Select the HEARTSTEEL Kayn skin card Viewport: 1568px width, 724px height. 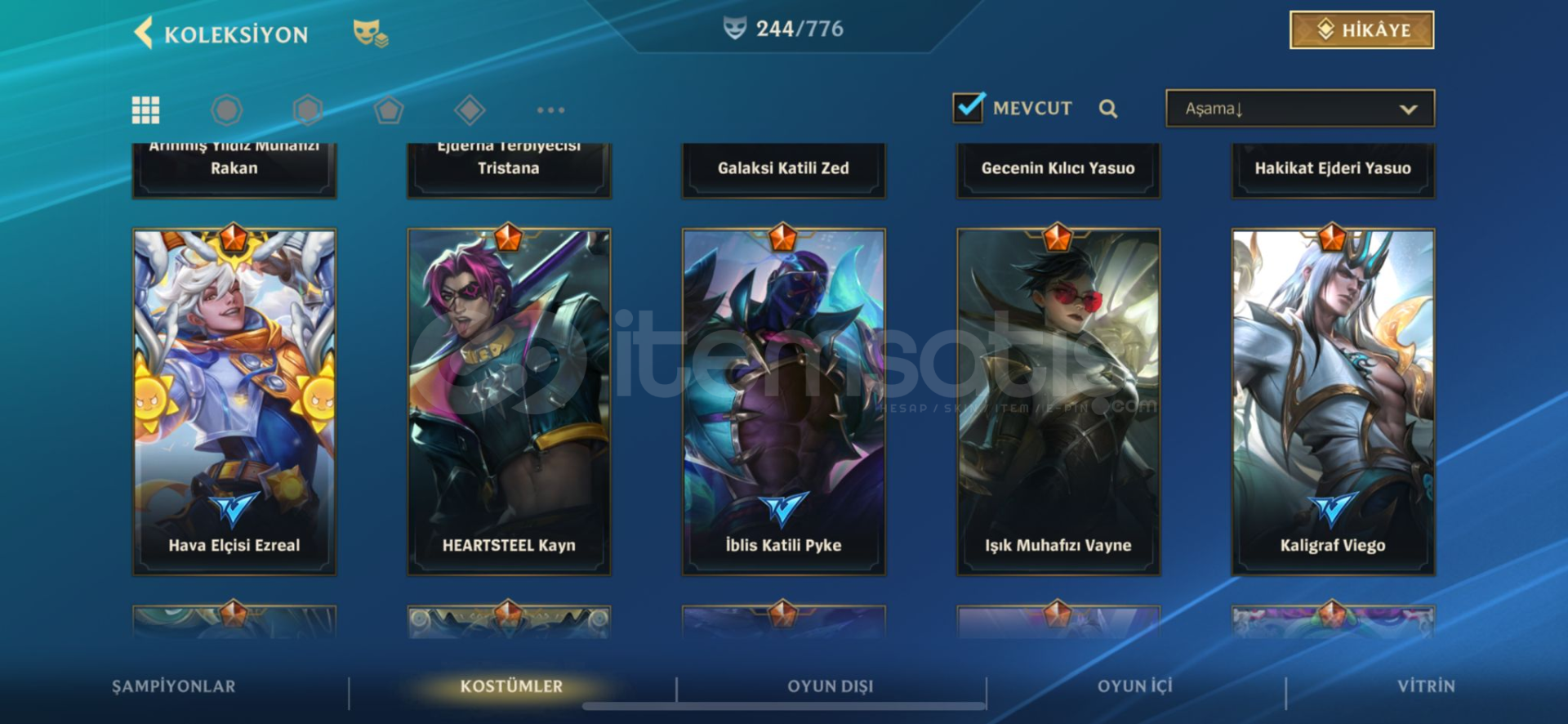tap(509, 402)
